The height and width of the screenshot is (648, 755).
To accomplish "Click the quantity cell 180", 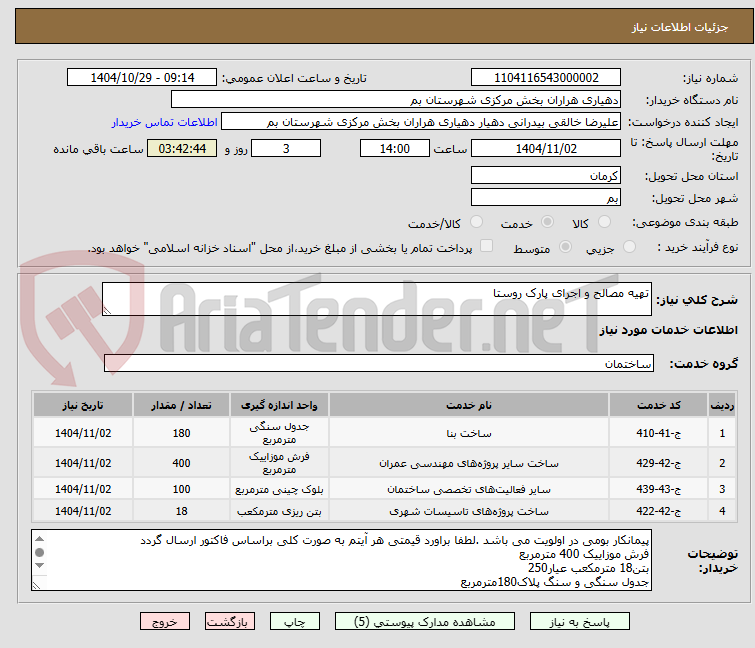I will 182,433.
